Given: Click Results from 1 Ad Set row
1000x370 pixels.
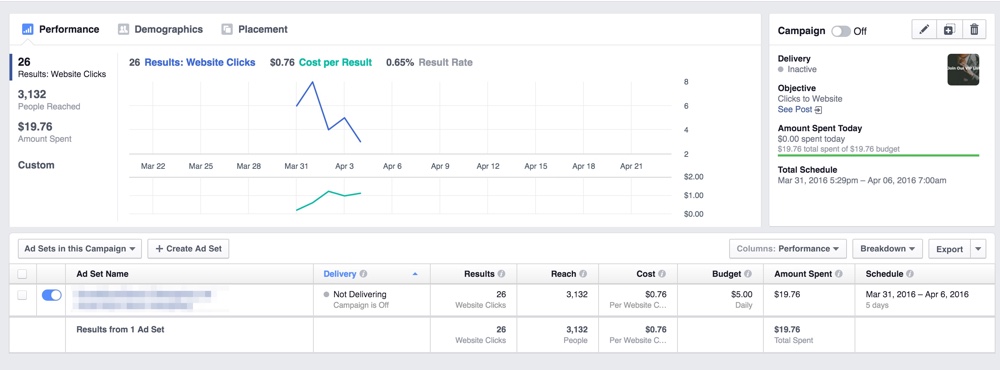Looking at the screenshot, I should click(121, 329).
